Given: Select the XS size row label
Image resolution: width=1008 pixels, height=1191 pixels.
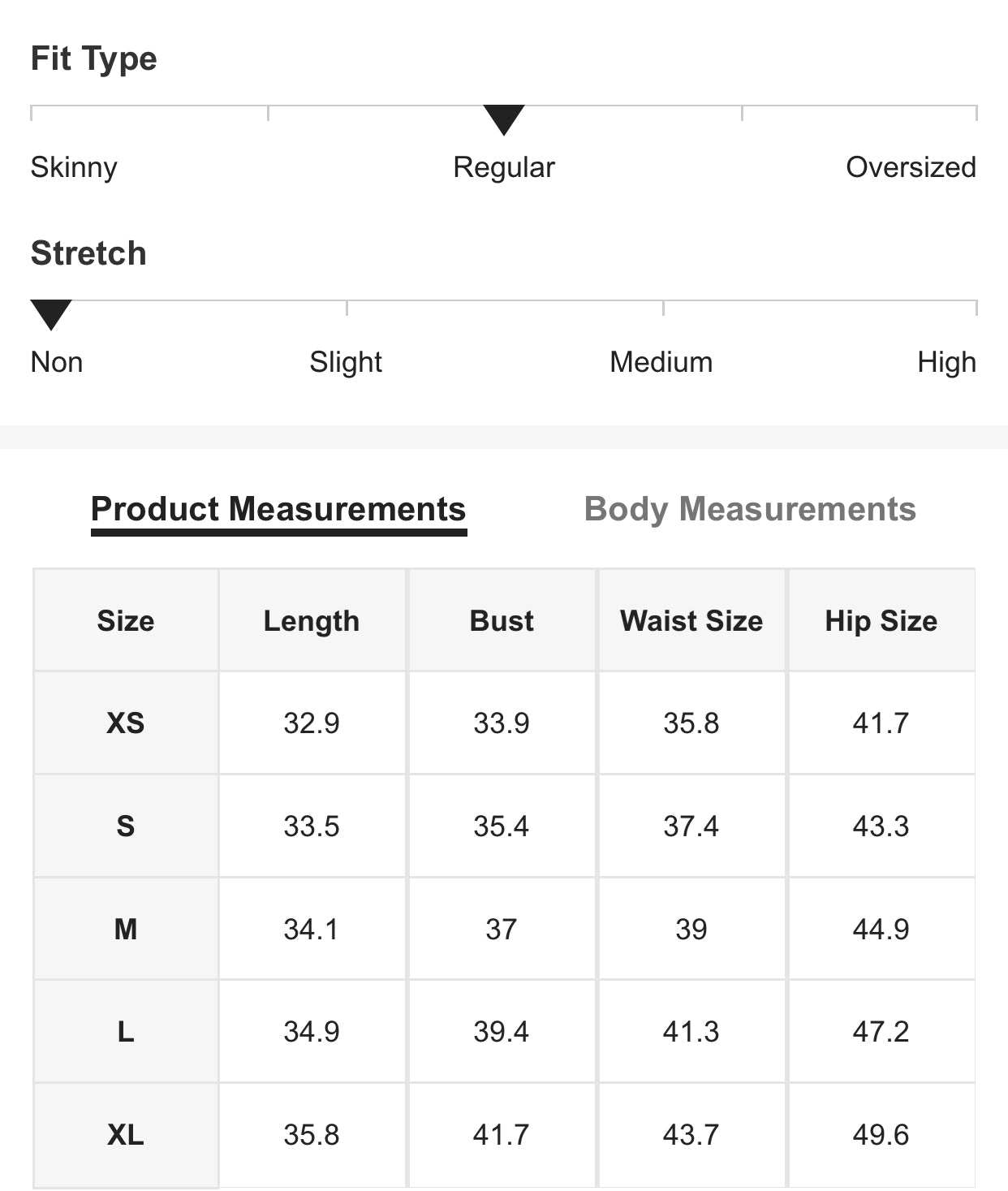Looking at the screenshot, I should tap(126, 723).
